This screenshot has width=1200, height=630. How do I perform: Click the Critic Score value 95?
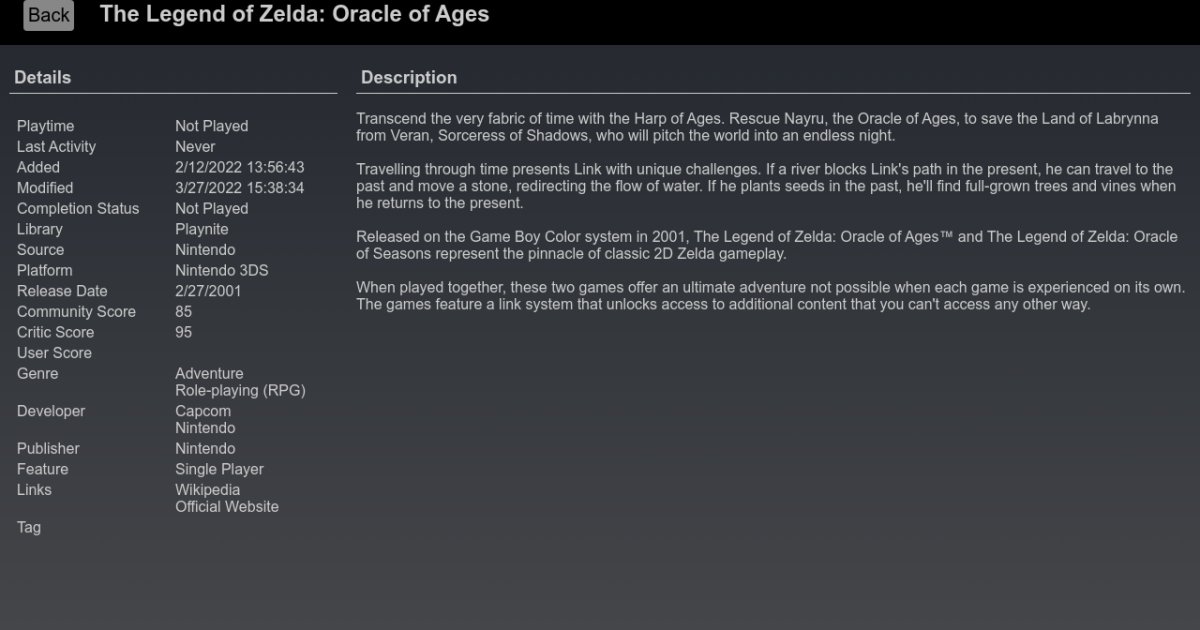[x=184, y=333]
